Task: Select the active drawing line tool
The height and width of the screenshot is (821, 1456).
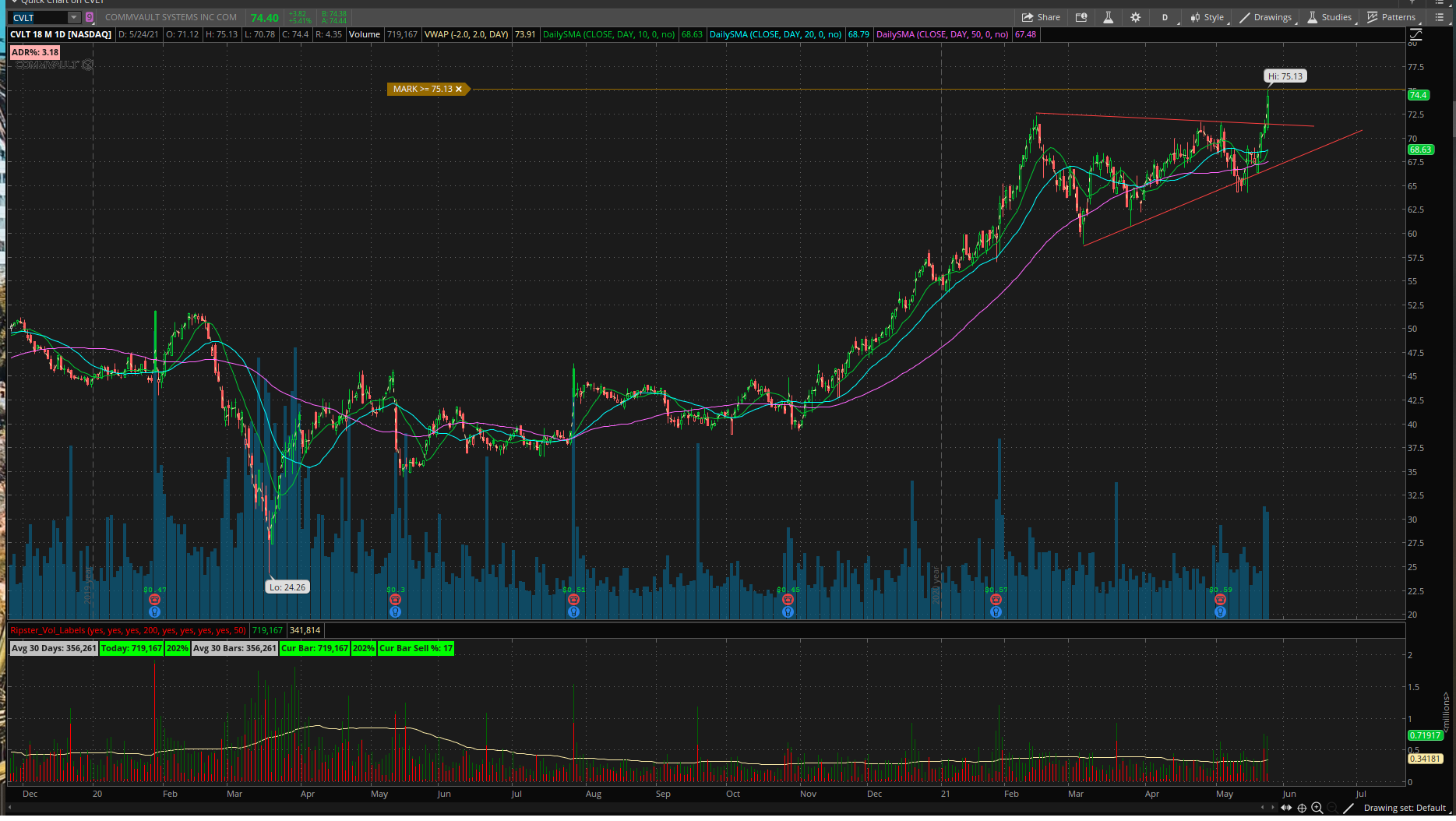Action: (x=1348, y=808)
